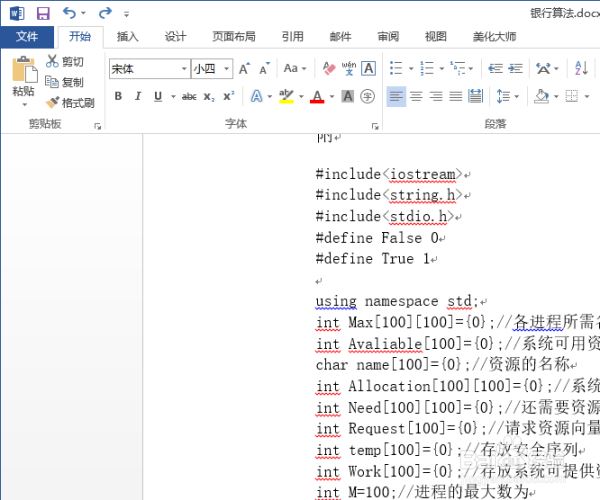Toggle Bold formatting
The width and height of the screenshot is (600, 500).
coord(118,97)
